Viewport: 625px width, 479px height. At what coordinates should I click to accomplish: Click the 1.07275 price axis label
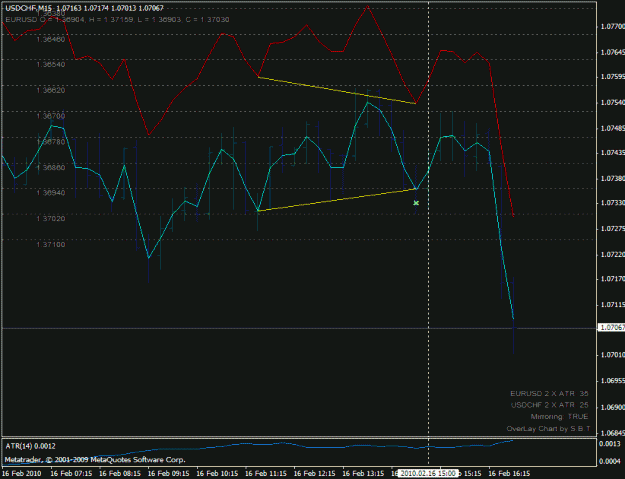point(612,229)
